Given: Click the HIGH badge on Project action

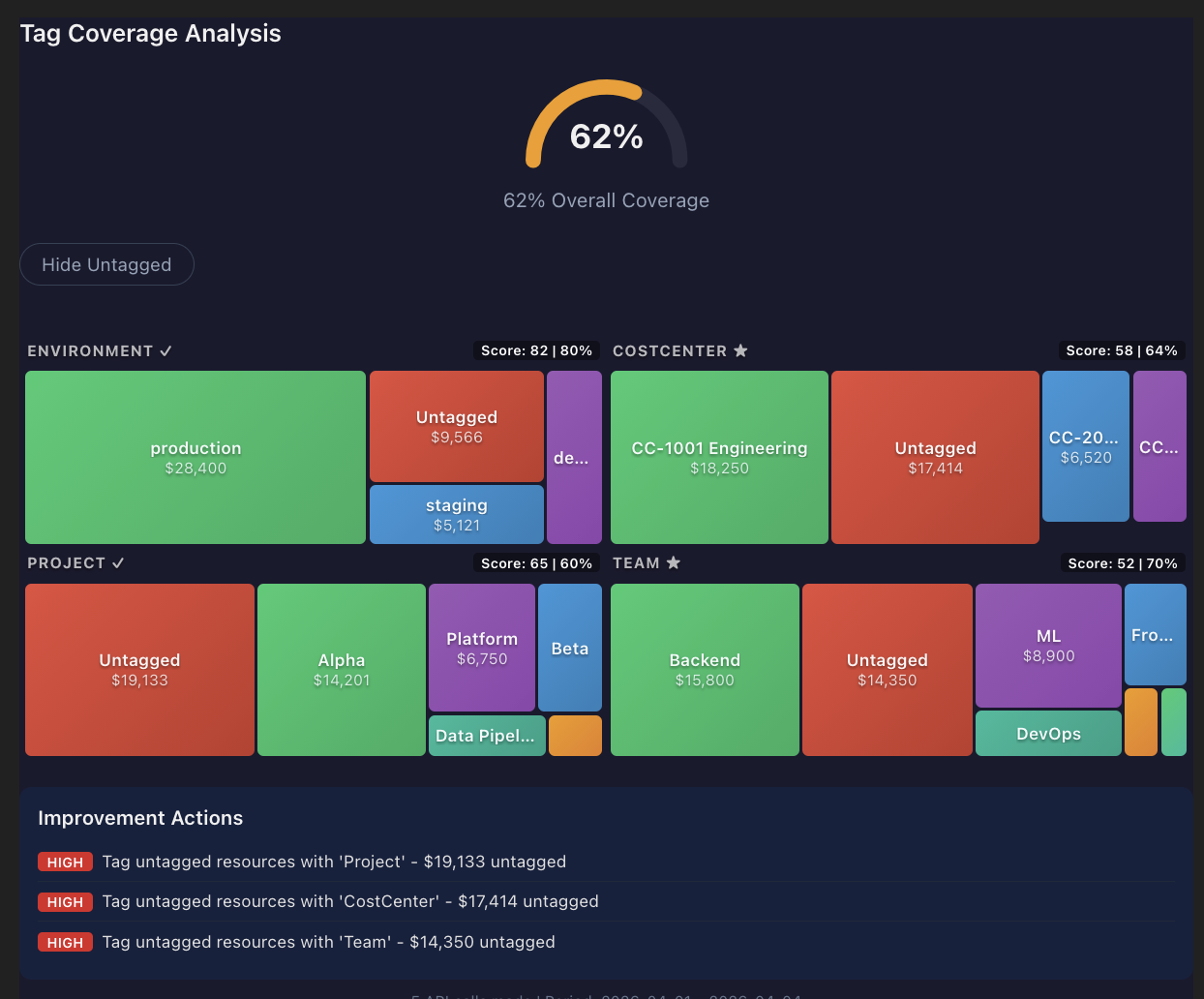Looking at the screenshot, I should [65, 862].
